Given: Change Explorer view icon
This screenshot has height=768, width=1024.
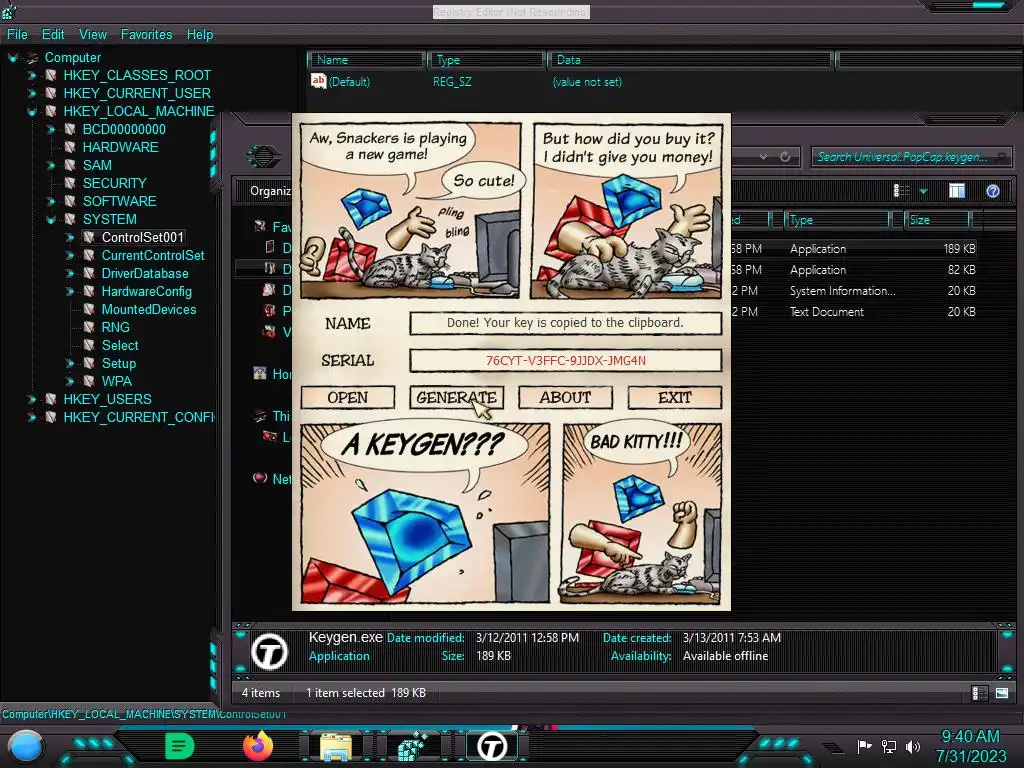Looking at the screenshot, I should click(x=901, y=191).
